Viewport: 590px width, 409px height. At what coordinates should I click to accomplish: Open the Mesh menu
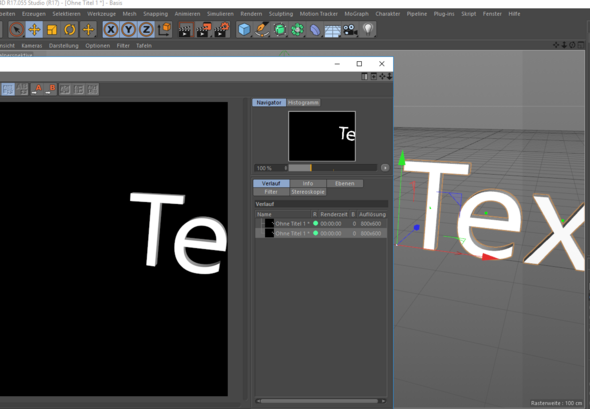pyautogui.click(x=129, y=14)
